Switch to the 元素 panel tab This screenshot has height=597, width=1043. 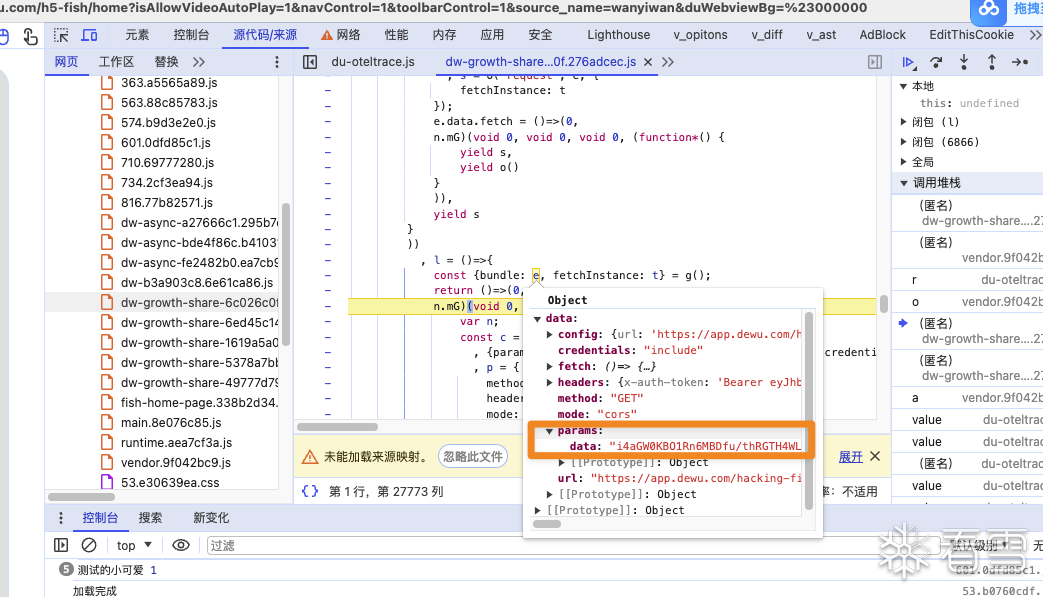coord(137,35)
